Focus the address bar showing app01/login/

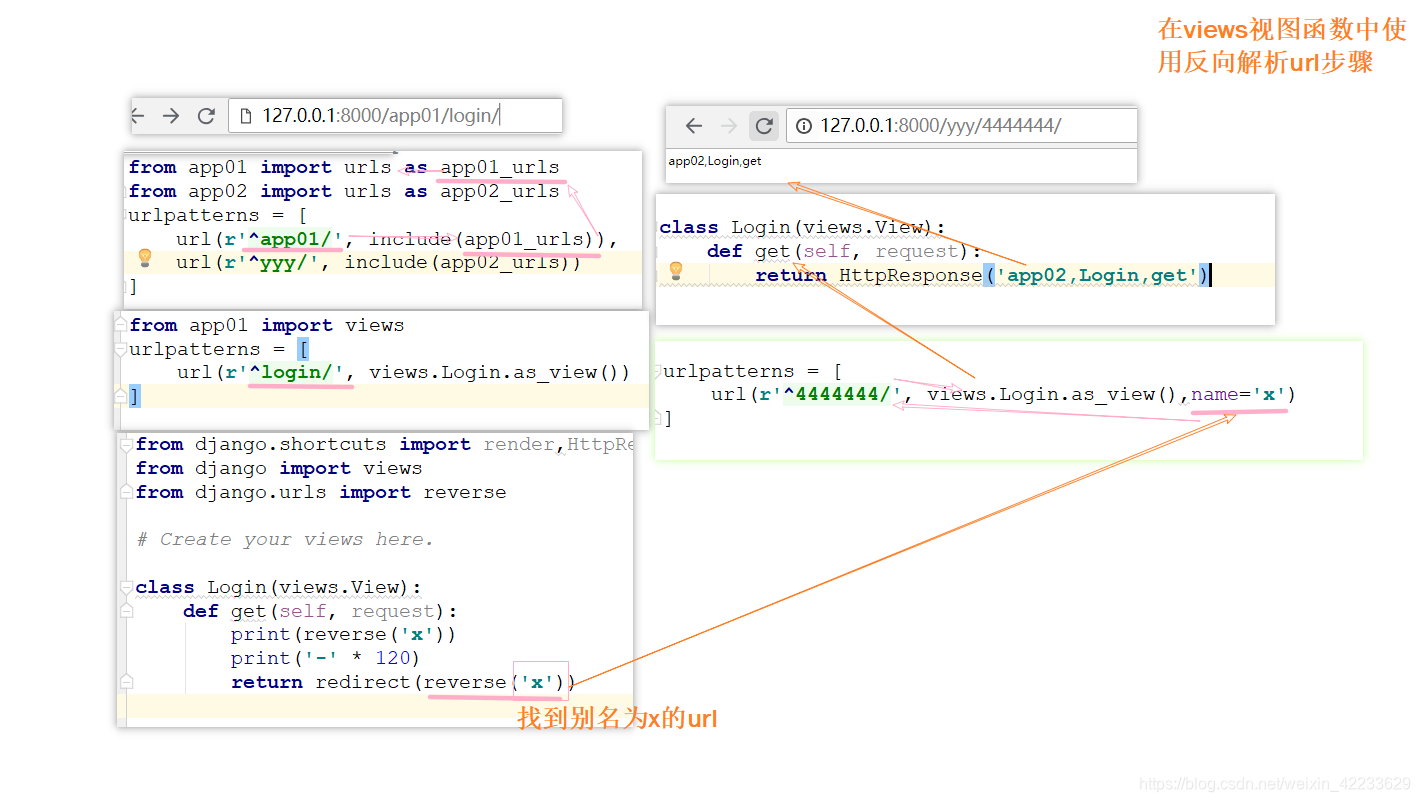[395, 116]
